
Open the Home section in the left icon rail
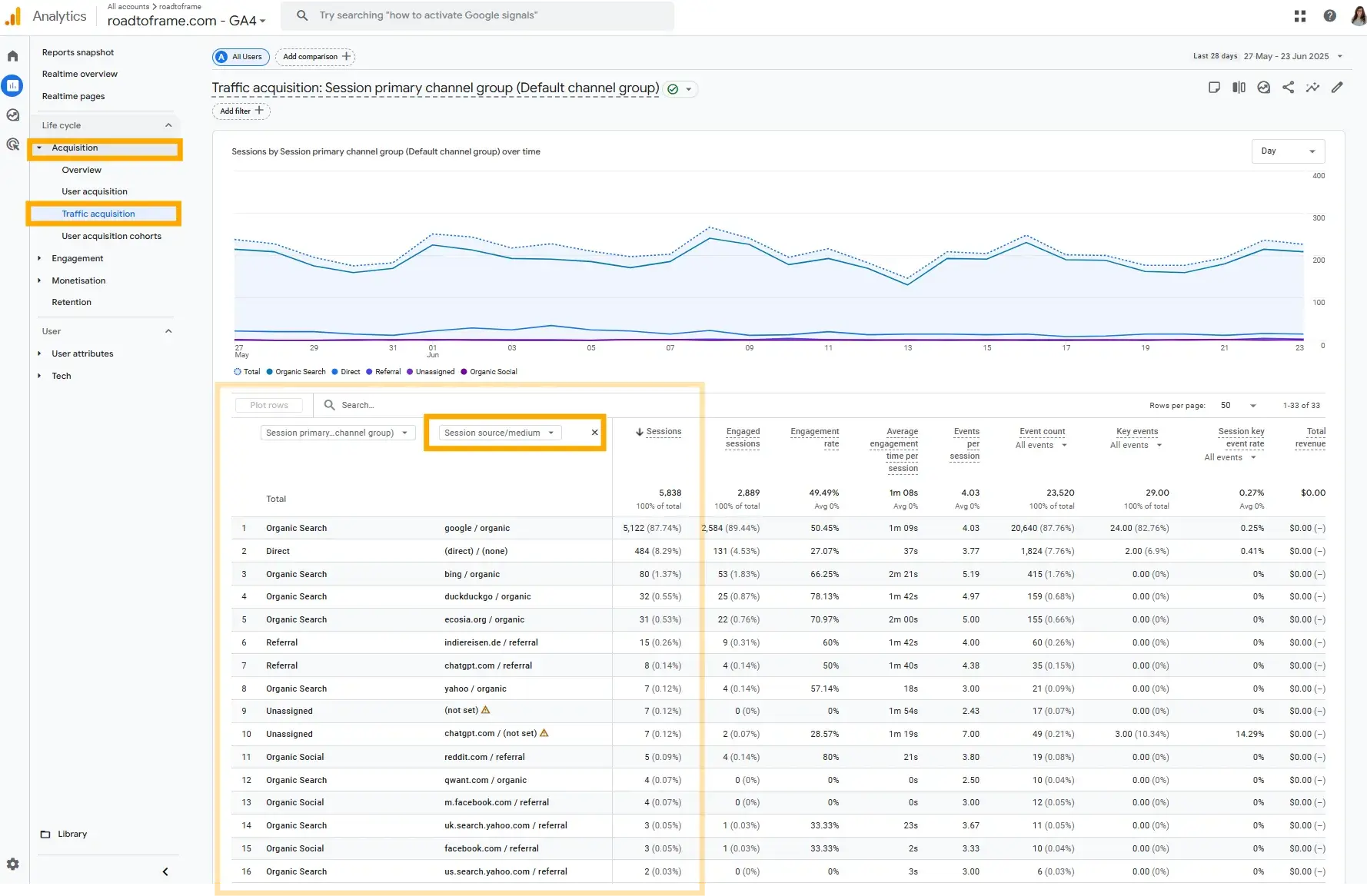point(12,55)
